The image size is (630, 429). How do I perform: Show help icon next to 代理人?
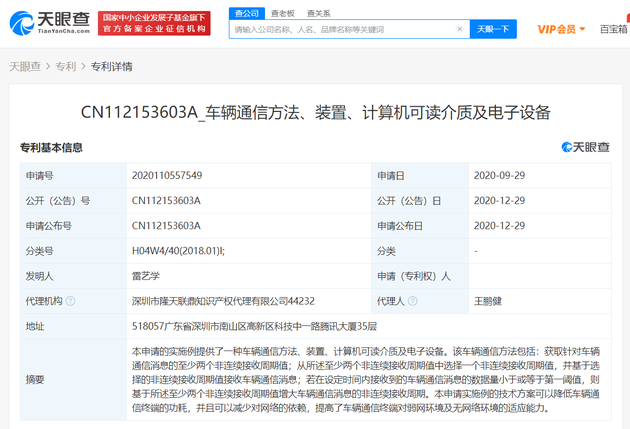click(413, 301)
